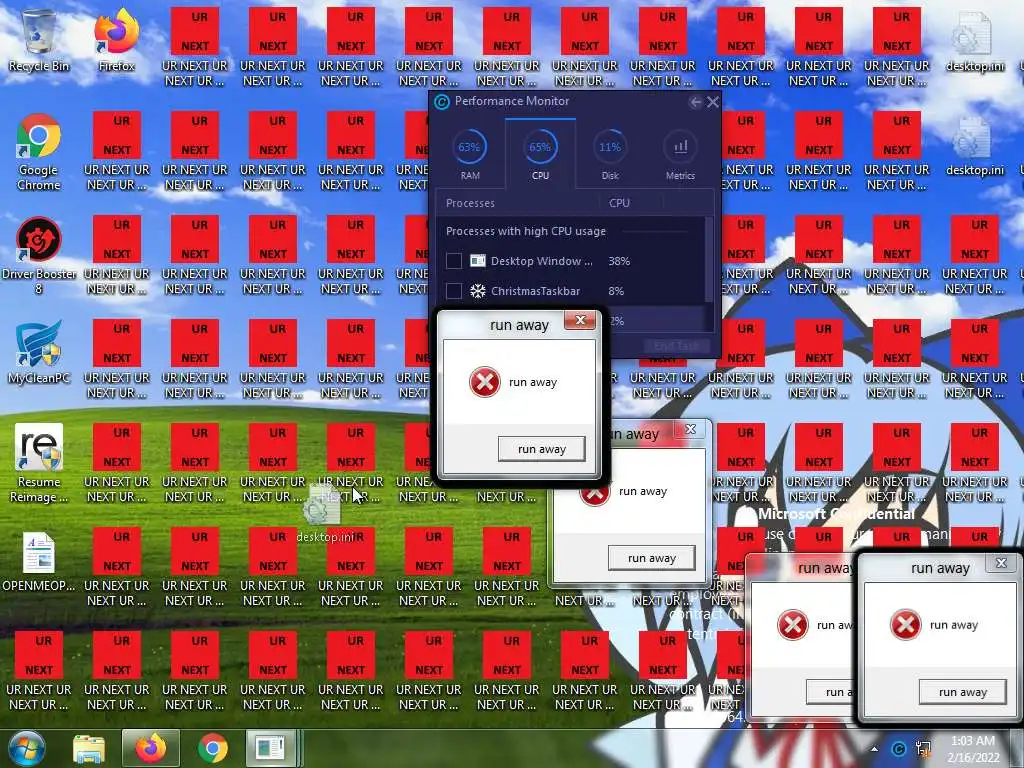The image size is (1024, 768).
Task: Open Windows Explorer from the taskbar
Action: click(89, 748)
